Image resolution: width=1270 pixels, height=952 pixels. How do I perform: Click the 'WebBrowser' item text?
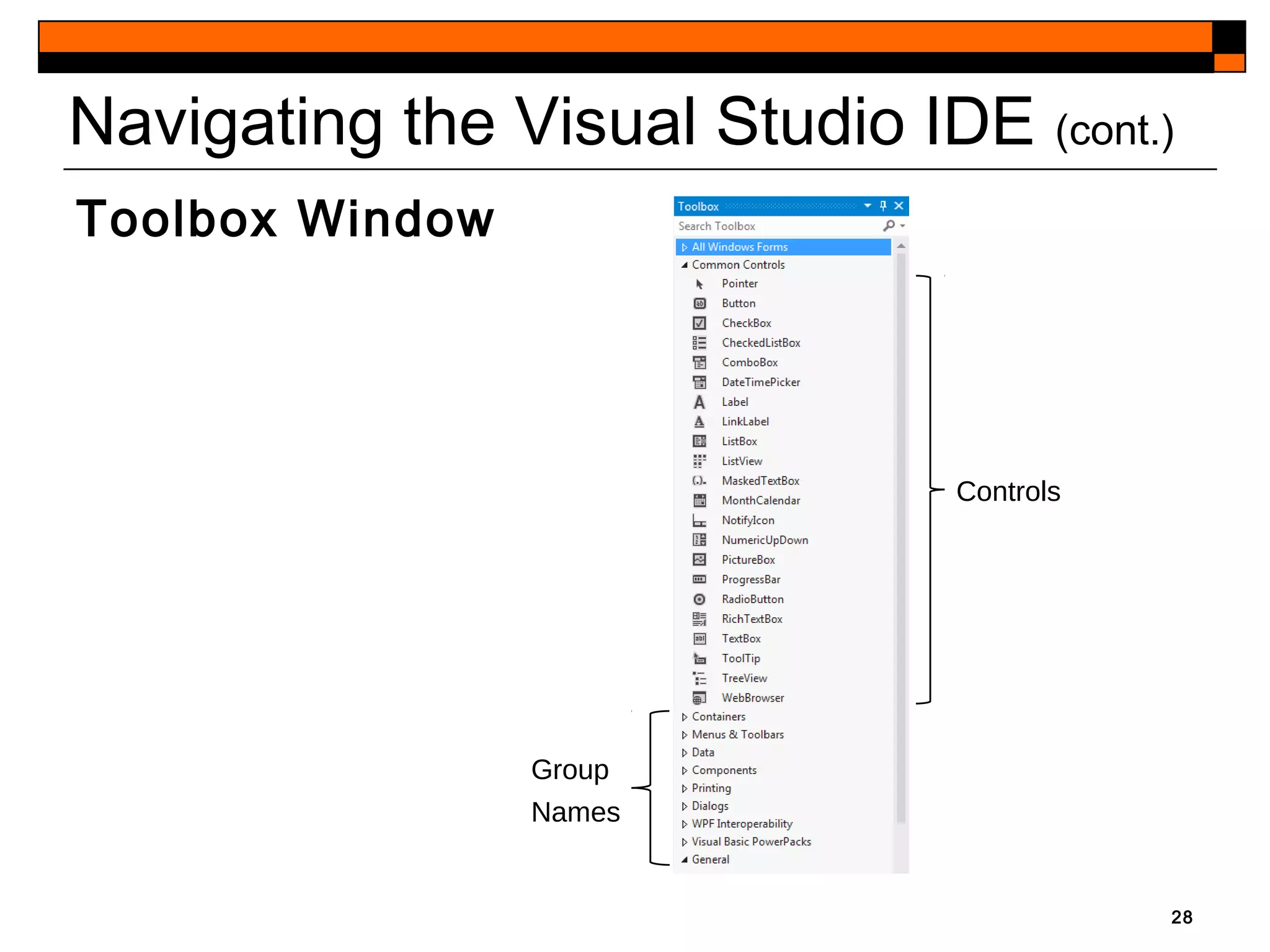pyautogui.click(x=753, y=699)
